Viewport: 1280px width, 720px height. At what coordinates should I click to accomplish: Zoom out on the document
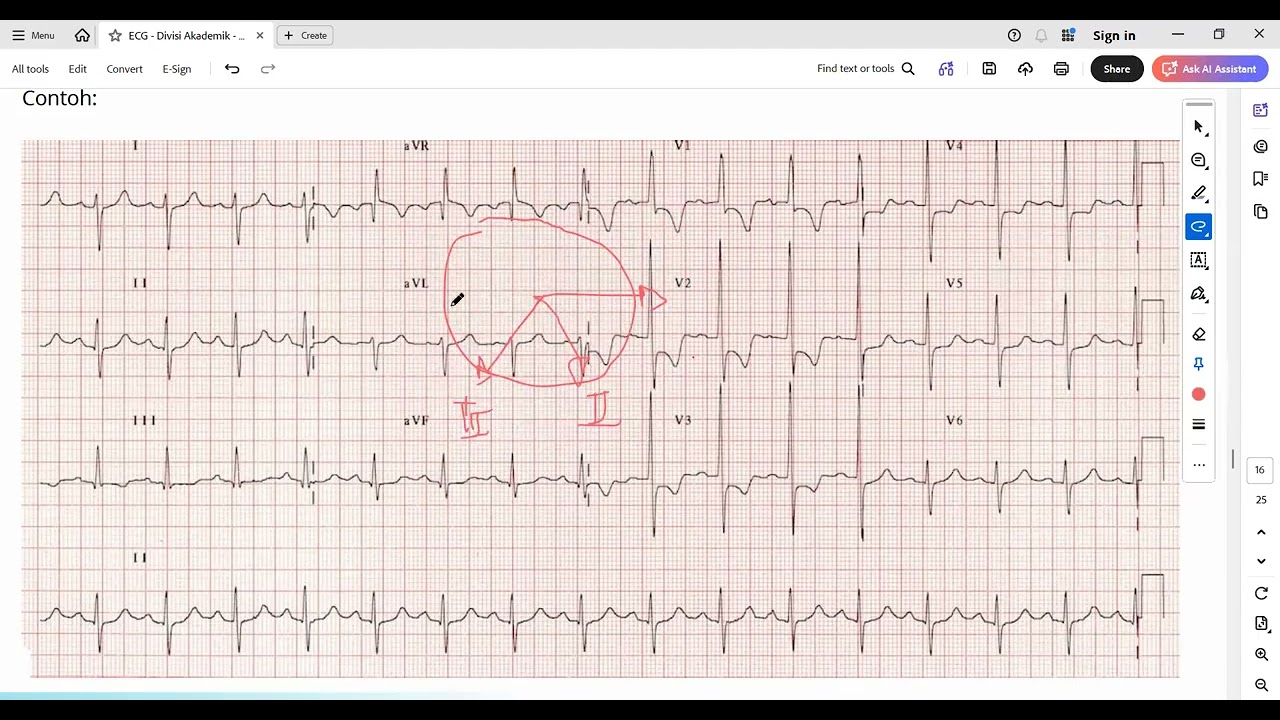[x=1261, y=685]
